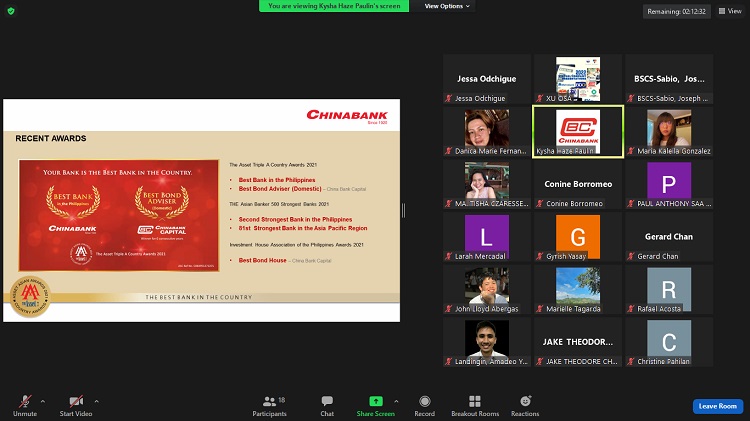
Task: Select Gyrish Yasay tile with G avatar
Action: pos(578,237)
